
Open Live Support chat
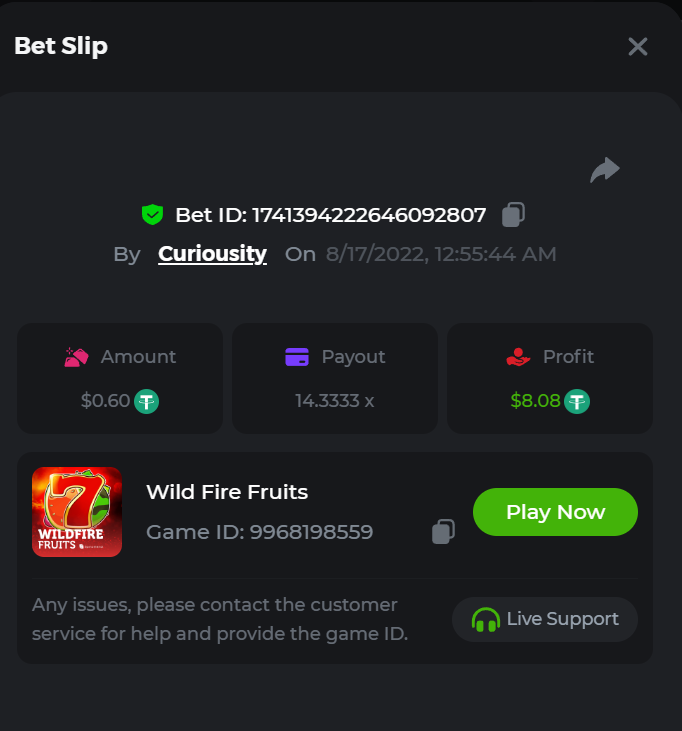[x=545, y=619]
